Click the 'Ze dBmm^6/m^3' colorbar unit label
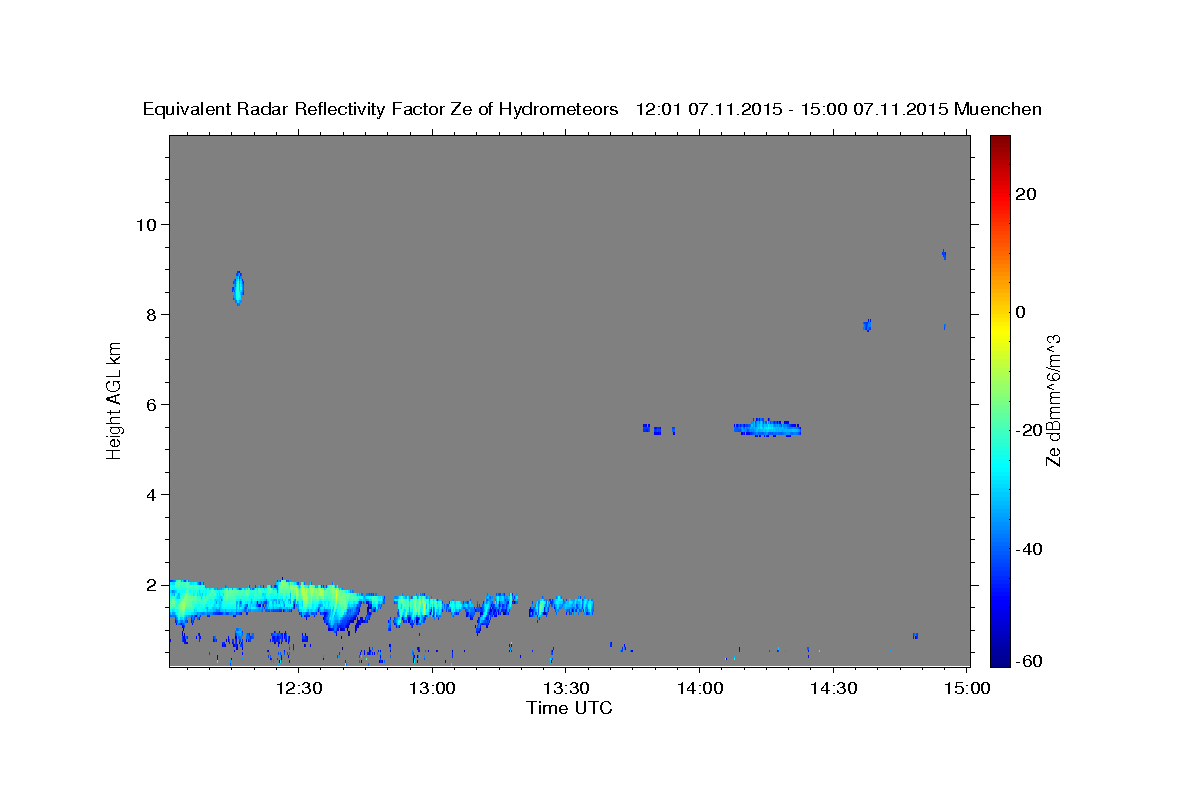Viewport: 1200px width, 800px height. click(x=1053, y=400)
